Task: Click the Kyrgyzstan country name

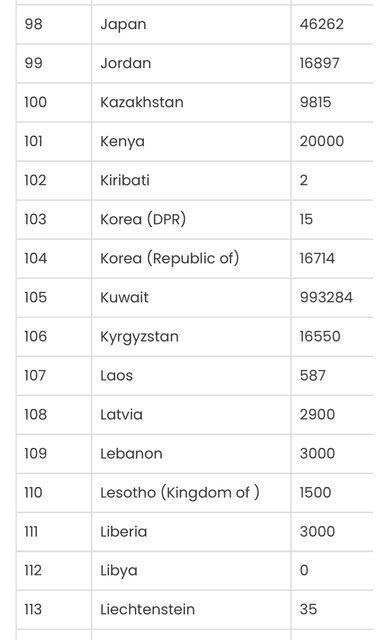Action: [x=139, y=337]
